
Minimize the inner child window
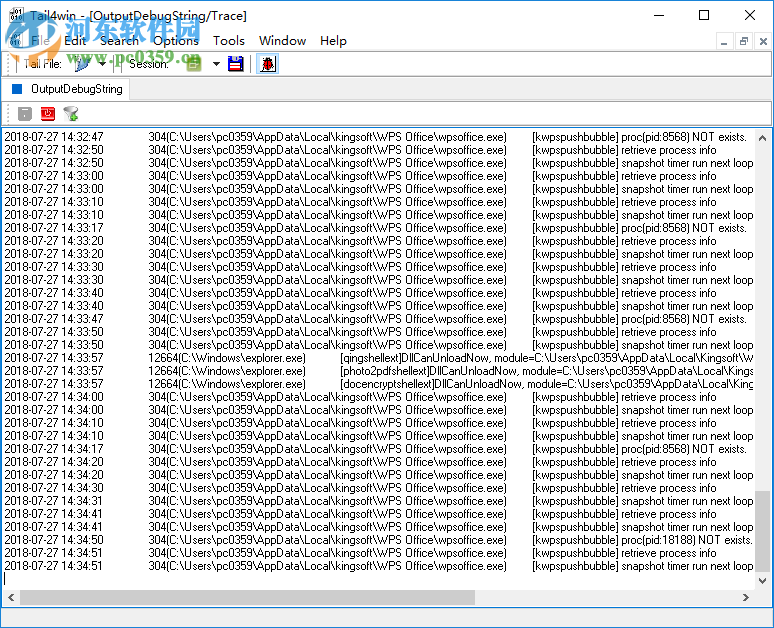click(724, 41)
